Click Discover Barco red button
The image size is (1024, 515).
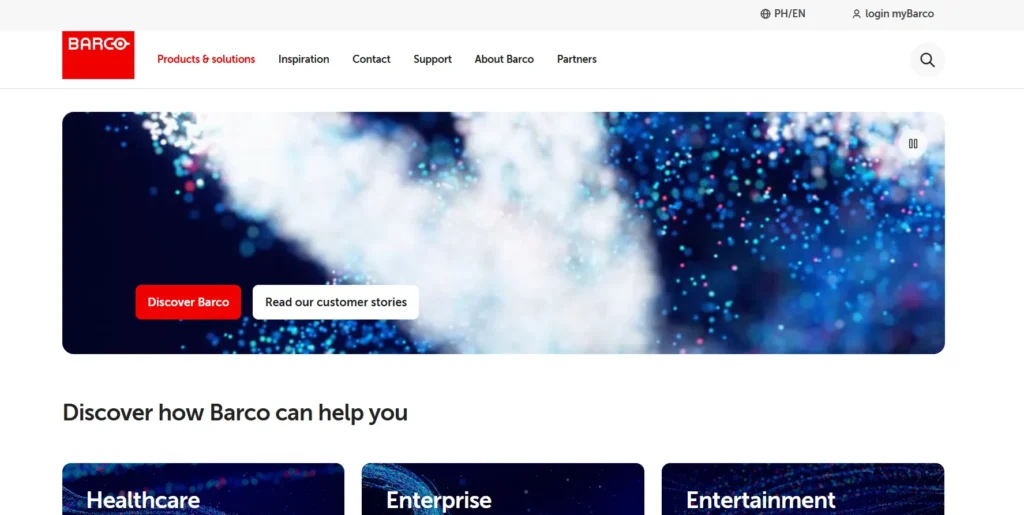188,302
